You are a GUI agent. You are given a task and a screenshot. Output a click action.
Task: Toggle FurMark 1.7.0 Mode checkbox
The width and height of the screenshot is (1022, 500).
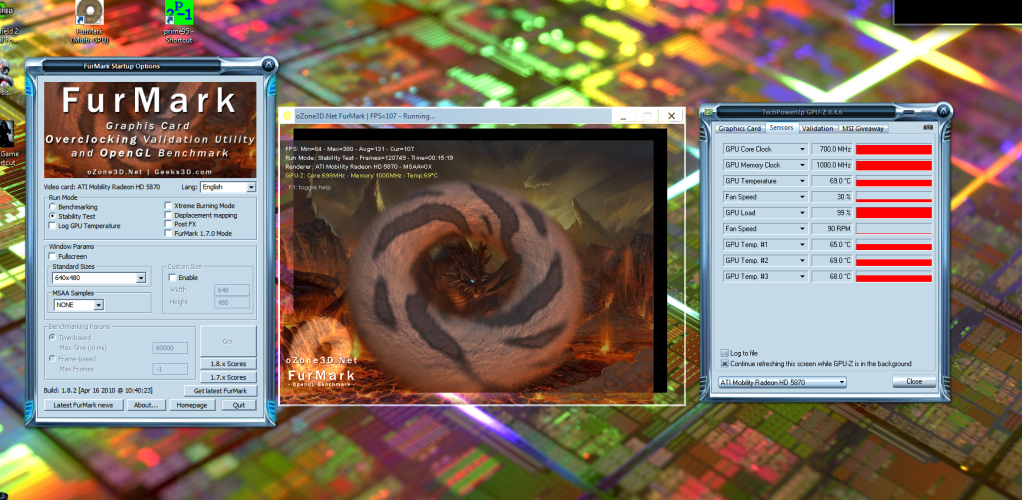168,233
